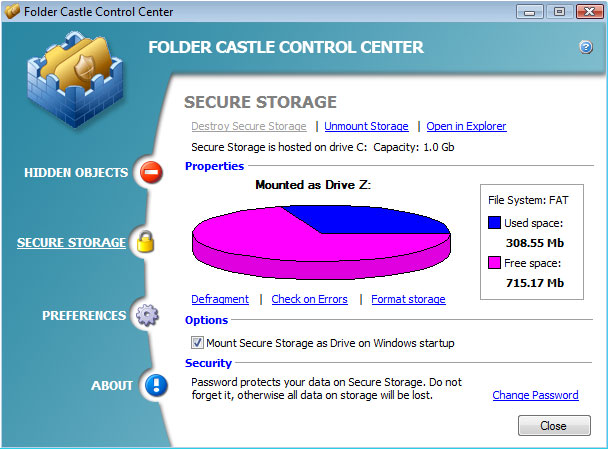Click the blue About exclamation icon

coord(154,386)
